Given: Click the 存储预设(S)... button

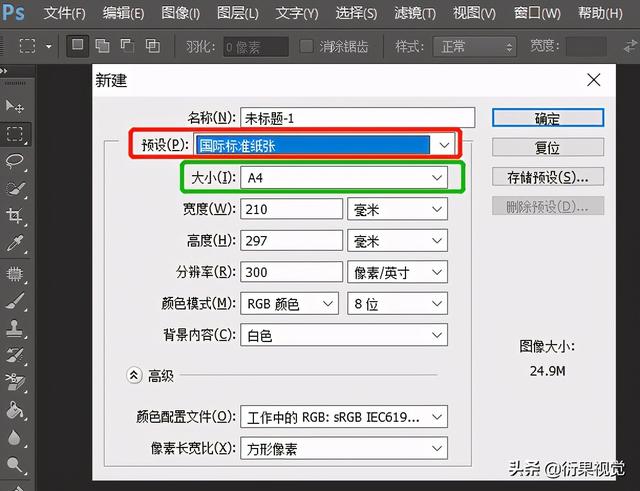Looking at the screenshot, I should (x=548, y=177).
